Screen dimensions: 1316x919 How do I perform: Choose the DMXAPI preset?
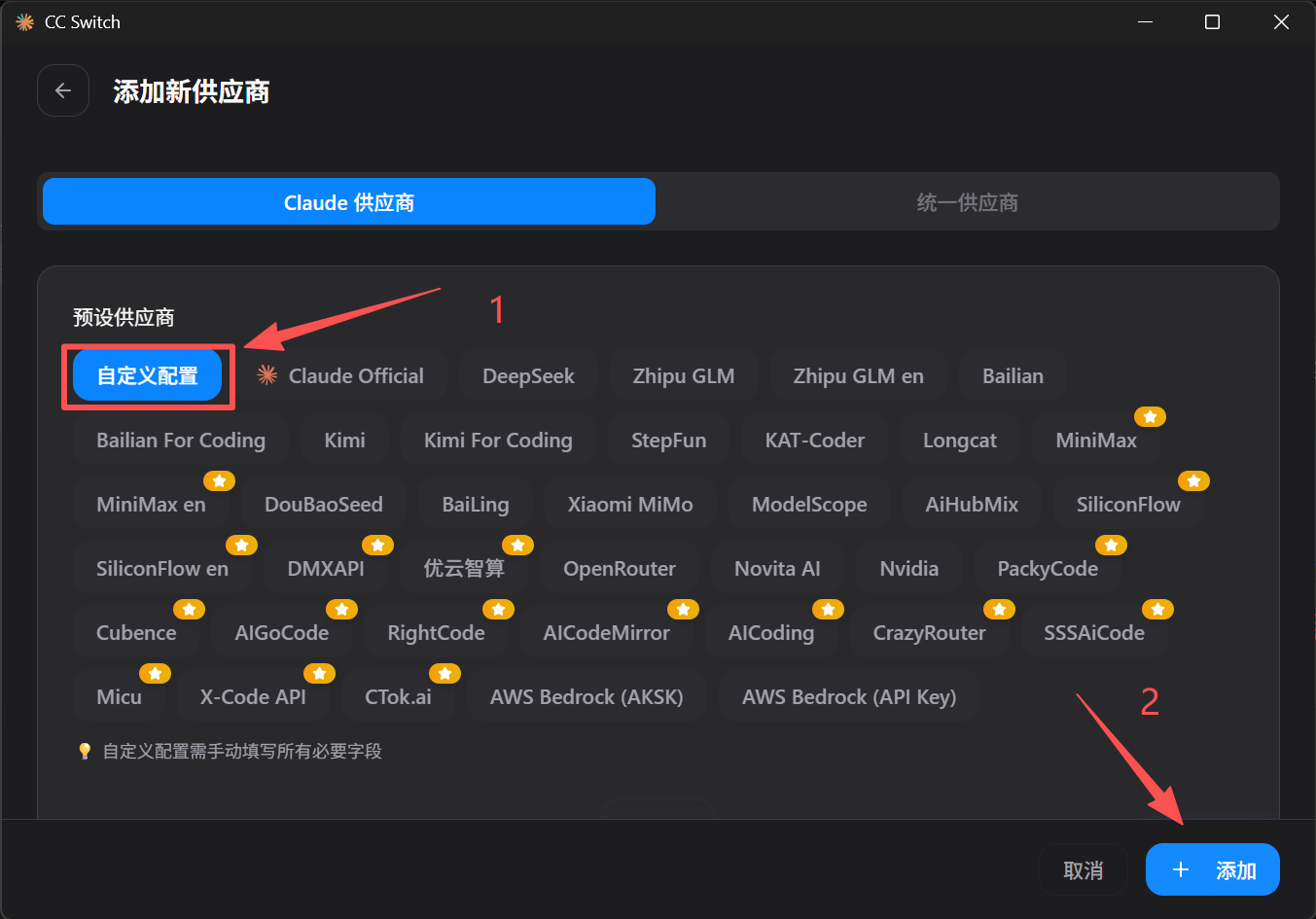[x=326, y=568]
